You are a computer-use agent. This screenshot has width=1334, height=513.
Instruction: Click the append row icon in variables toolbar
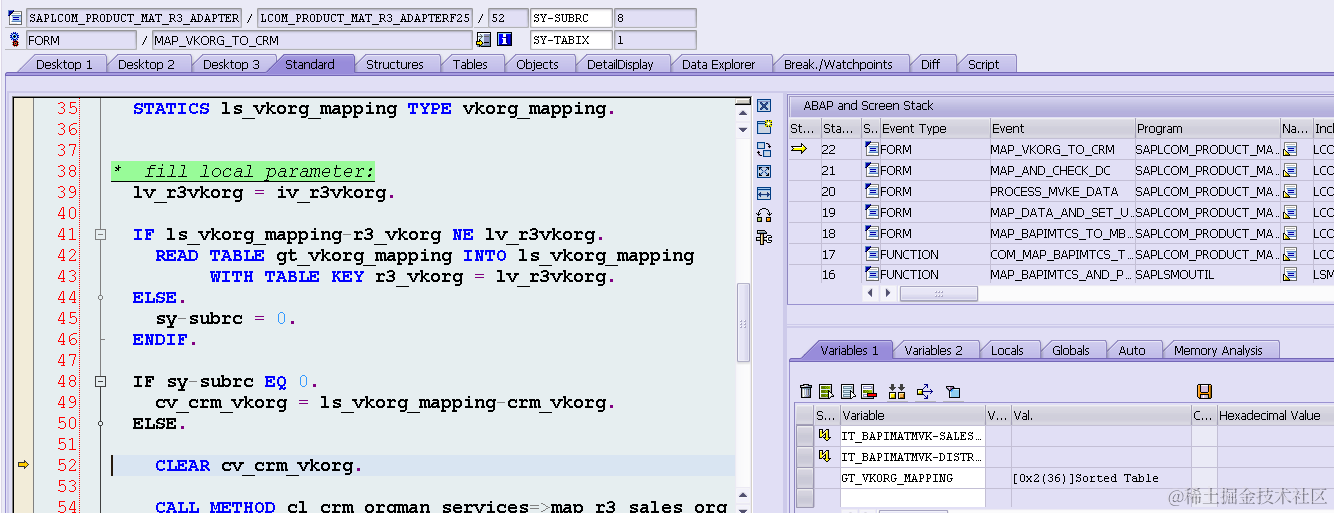[848, 391]
